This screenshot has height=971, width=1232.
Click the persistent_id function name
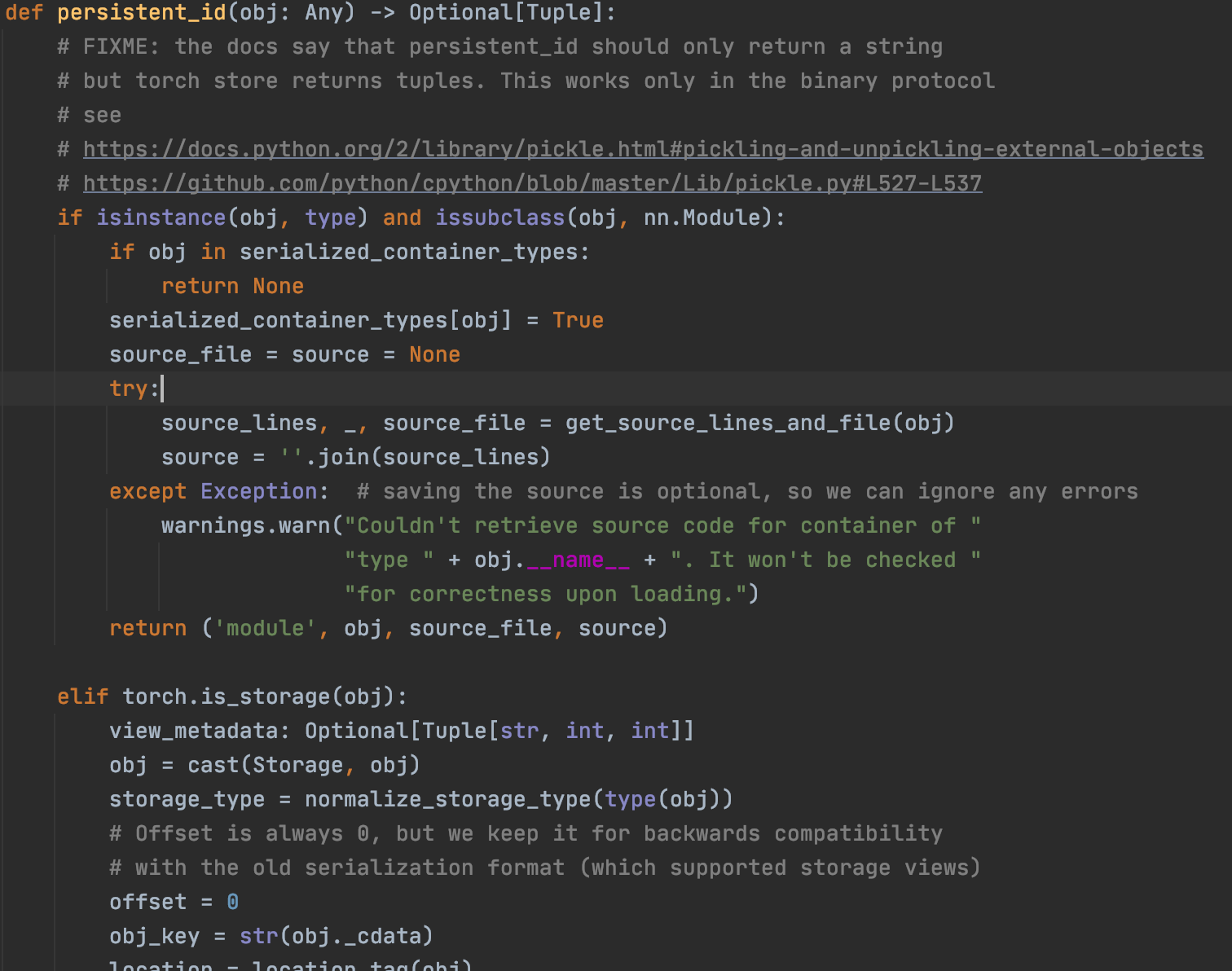click(141, 13)
